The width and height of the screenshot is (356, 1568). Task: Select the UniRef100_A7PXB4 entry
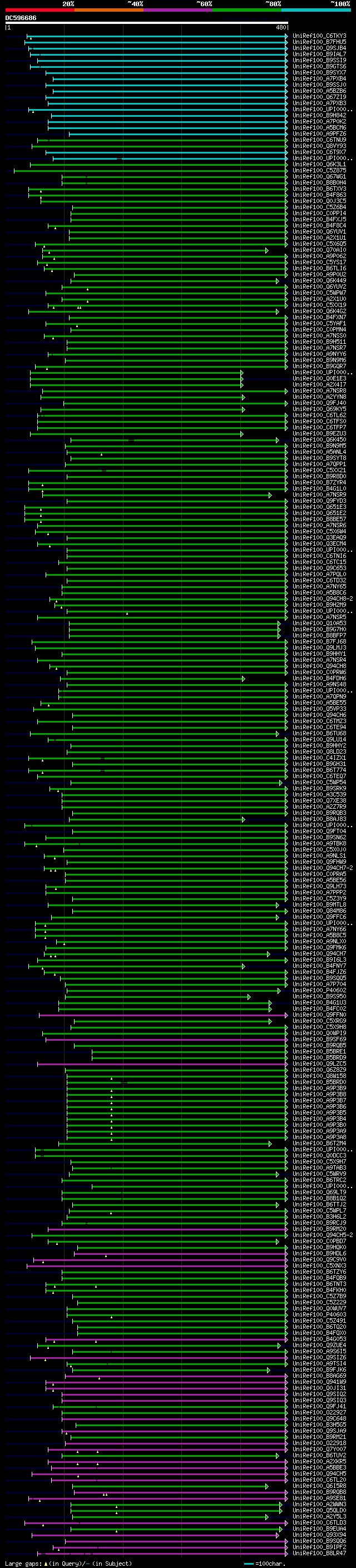(319, 78)
